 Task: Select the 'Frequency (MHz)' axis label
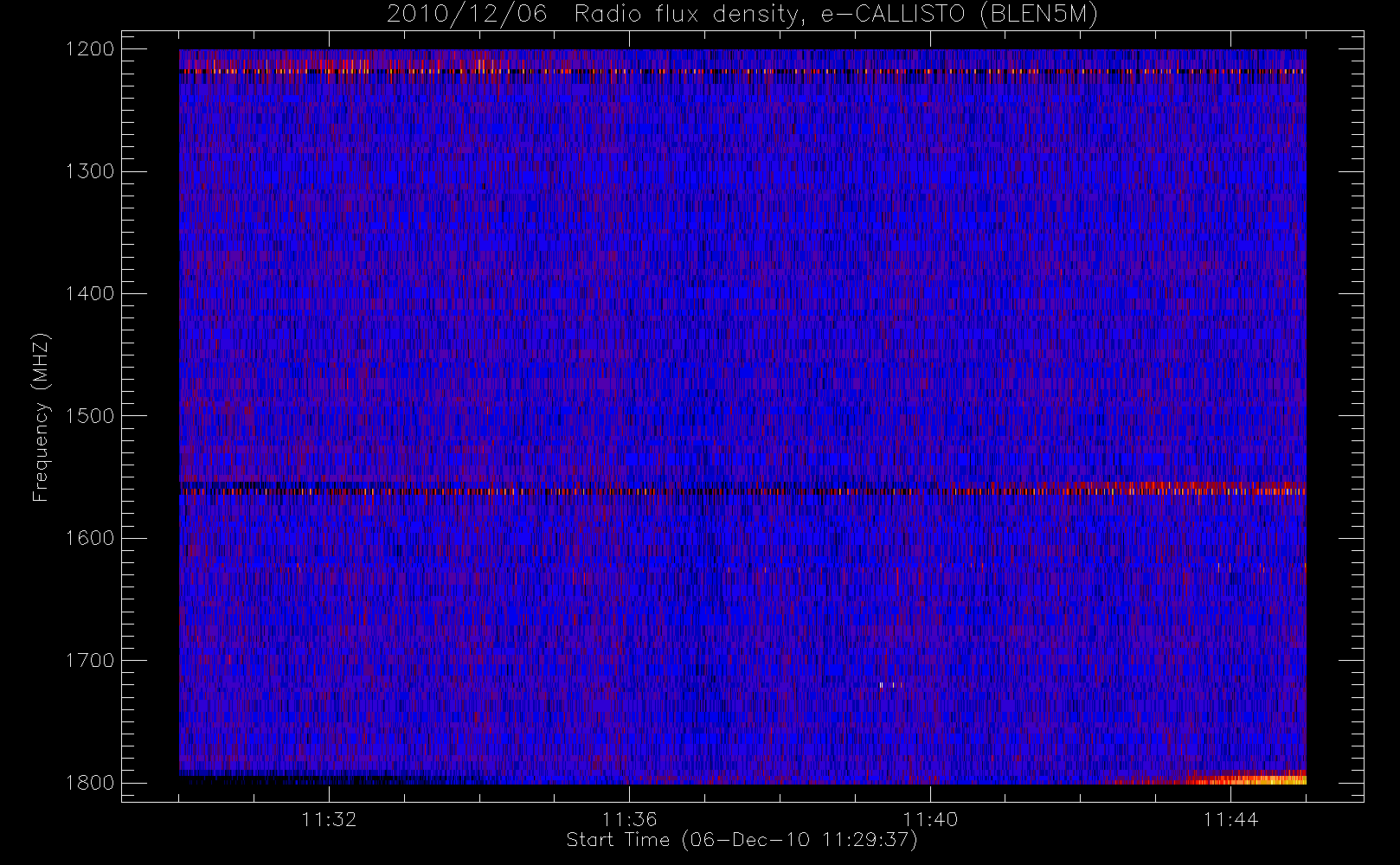click(40, 416)
